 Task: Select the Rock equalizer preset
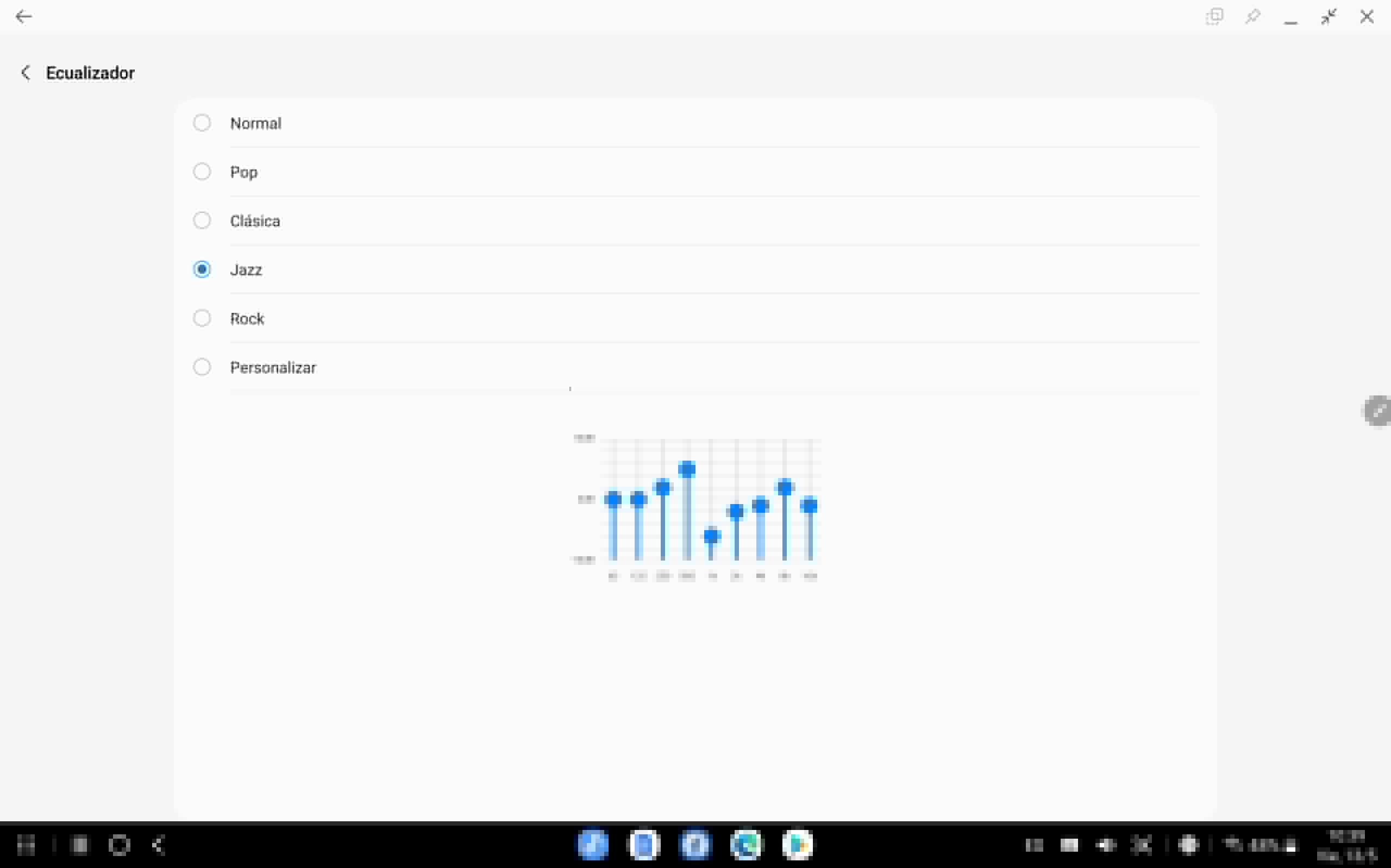tap(202, 318)
